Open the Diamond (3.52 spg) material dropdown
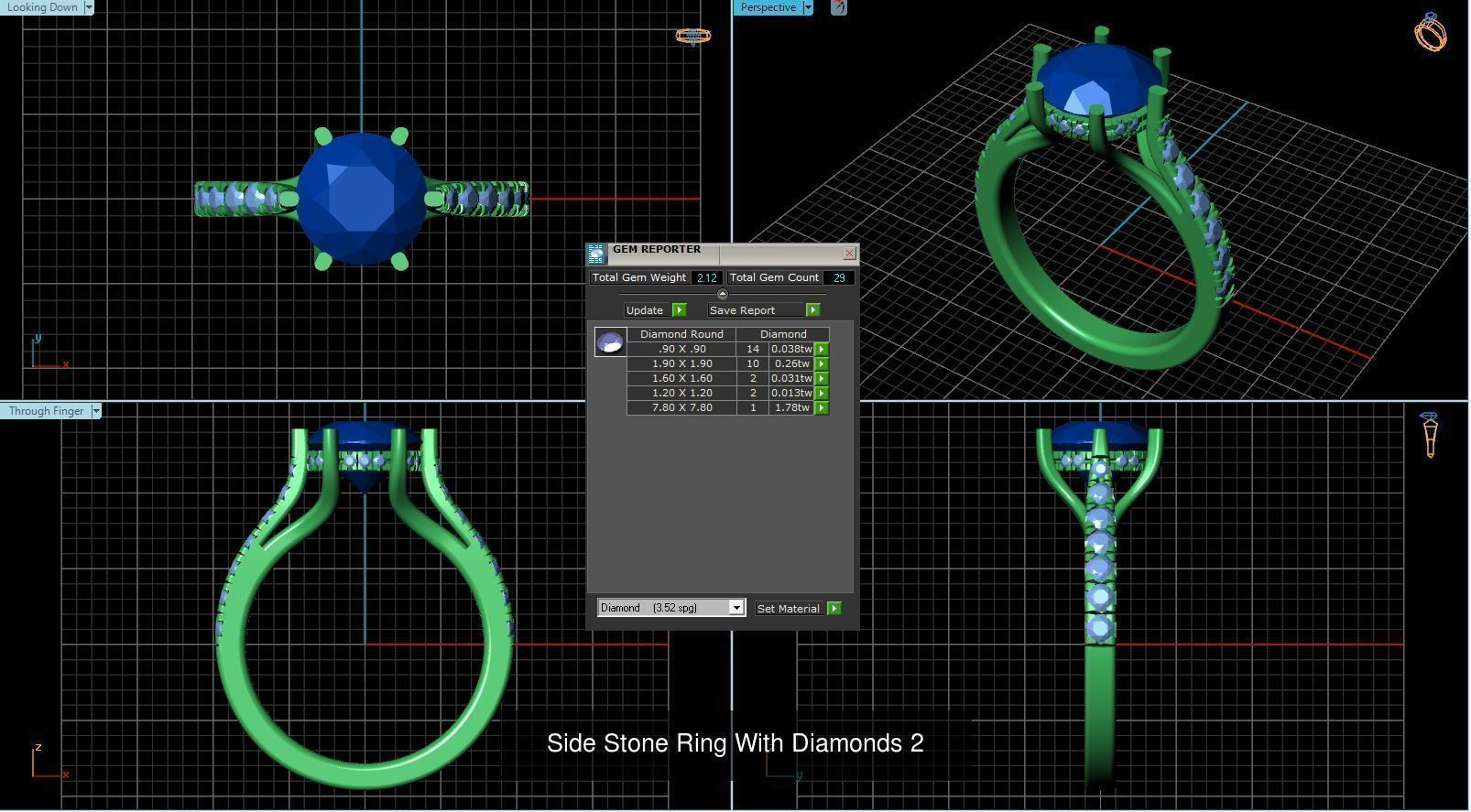Viewport: 1471px width, 812px height. [x=735, y=608]
